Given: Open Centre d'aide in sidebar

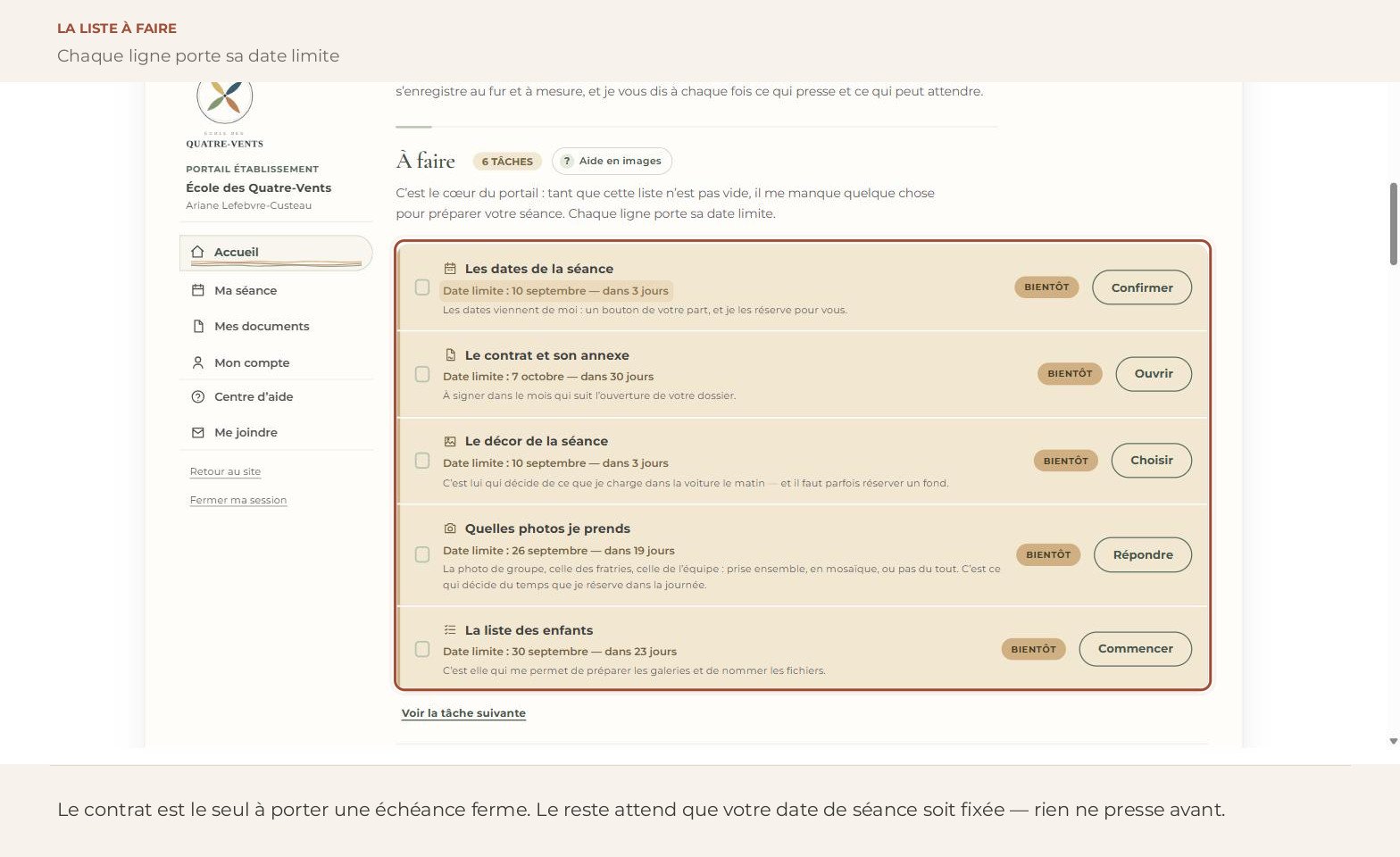Looking at the screenshot, I should pyautogui.click(x=276, y=396).
